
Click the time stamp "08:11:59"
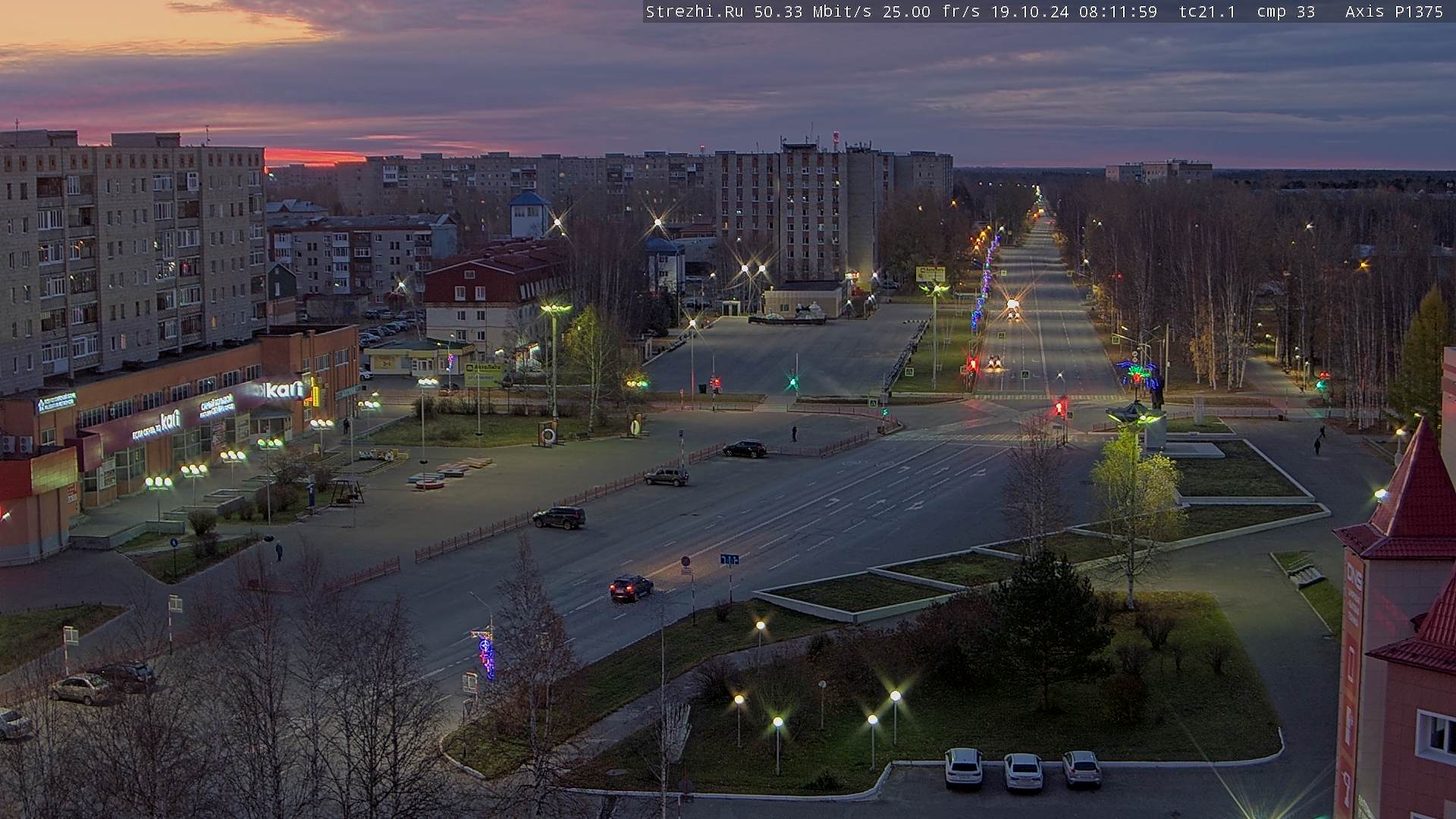pos(1119,11)
